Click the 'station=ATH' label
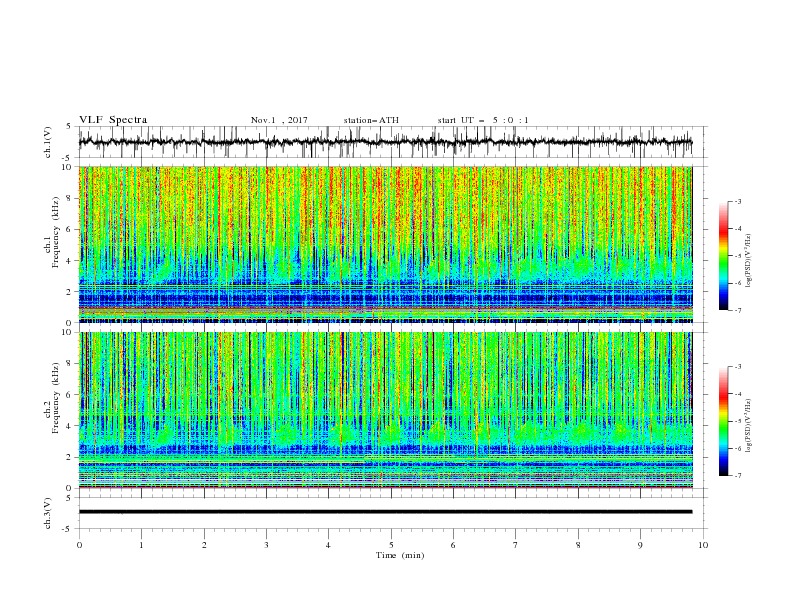 pos(371,120)
